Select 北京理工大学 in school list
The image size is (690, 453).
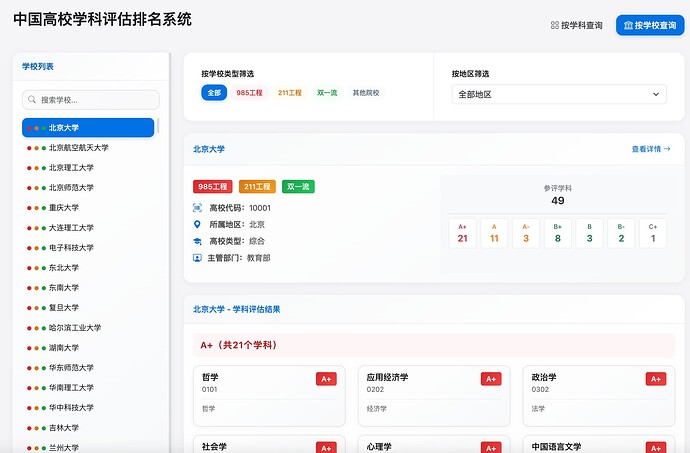(x=88, y=168)
